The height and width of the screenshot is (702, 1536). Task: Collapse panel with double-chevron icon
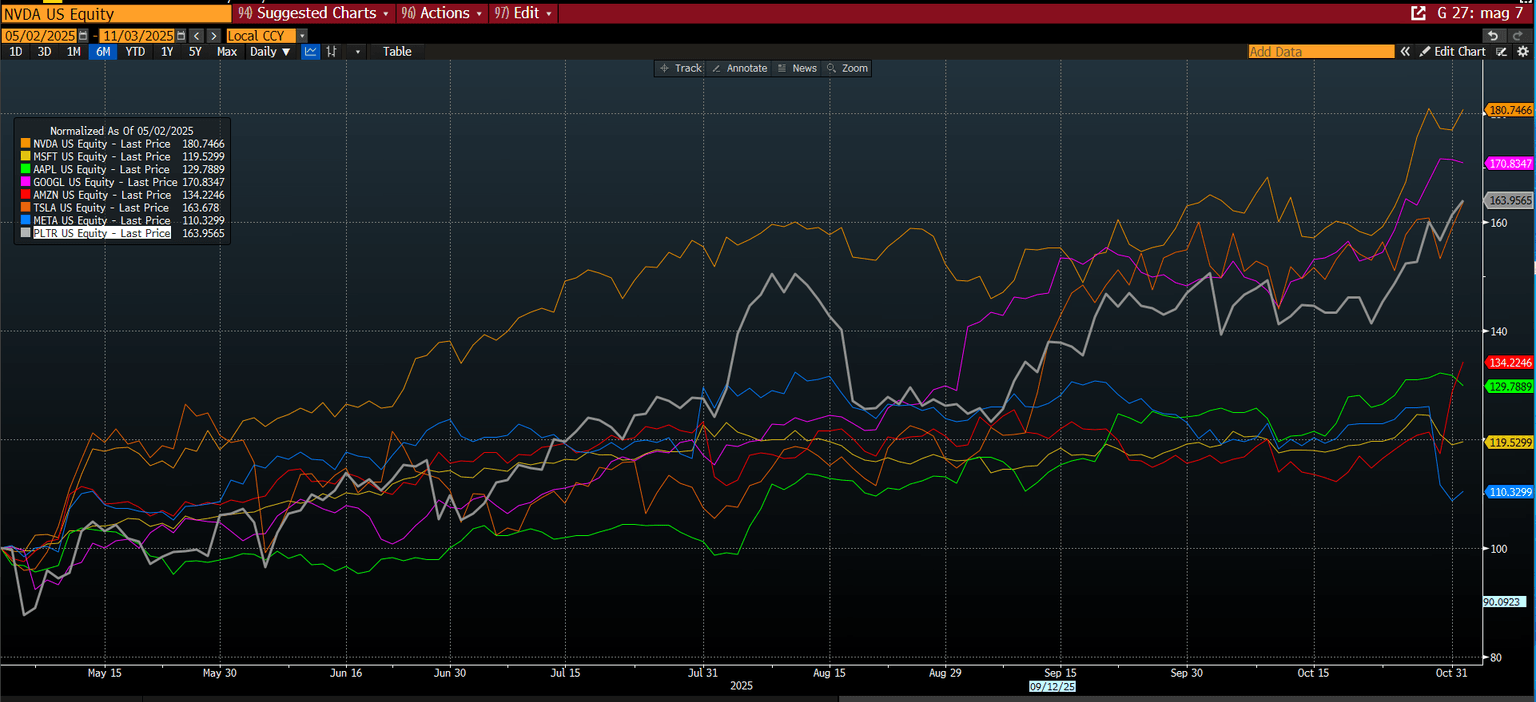point(1405,52)
